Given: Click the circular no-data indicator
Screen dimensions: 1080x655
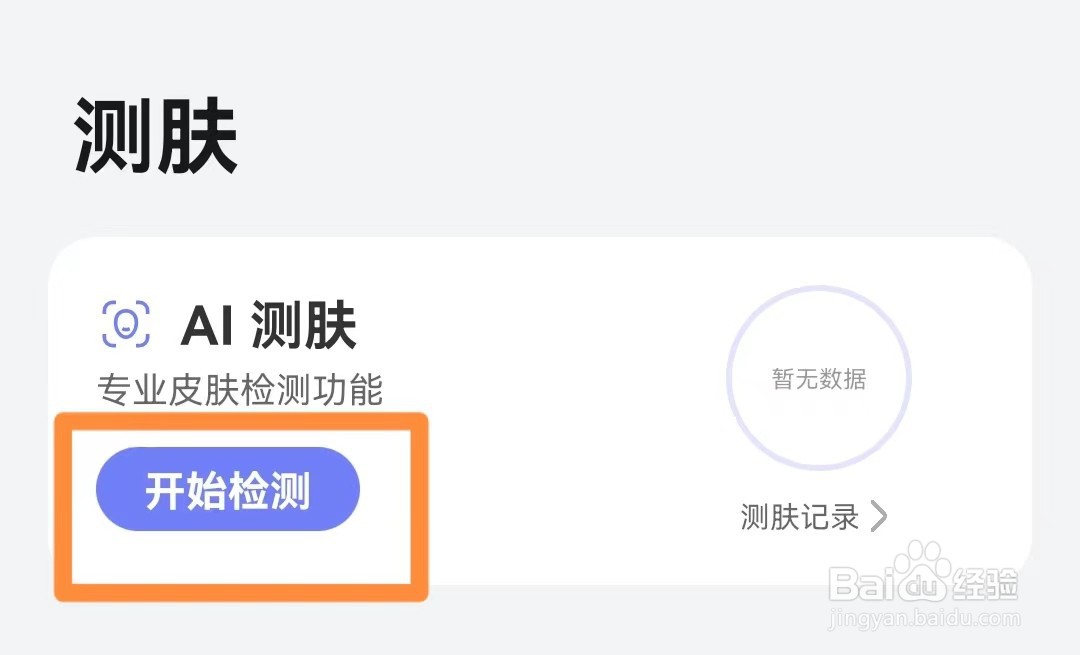Looking at the screenshot, I should 819,378.
